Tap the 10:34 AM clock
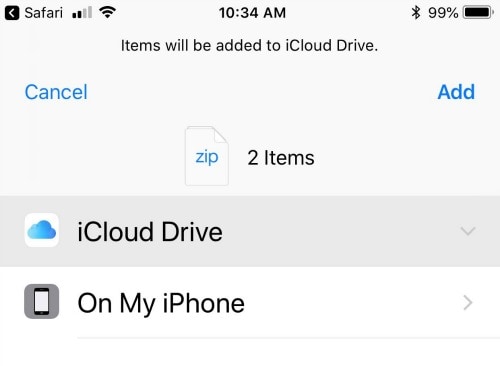This screenshot has height=366, width=500. pos(252,13)
